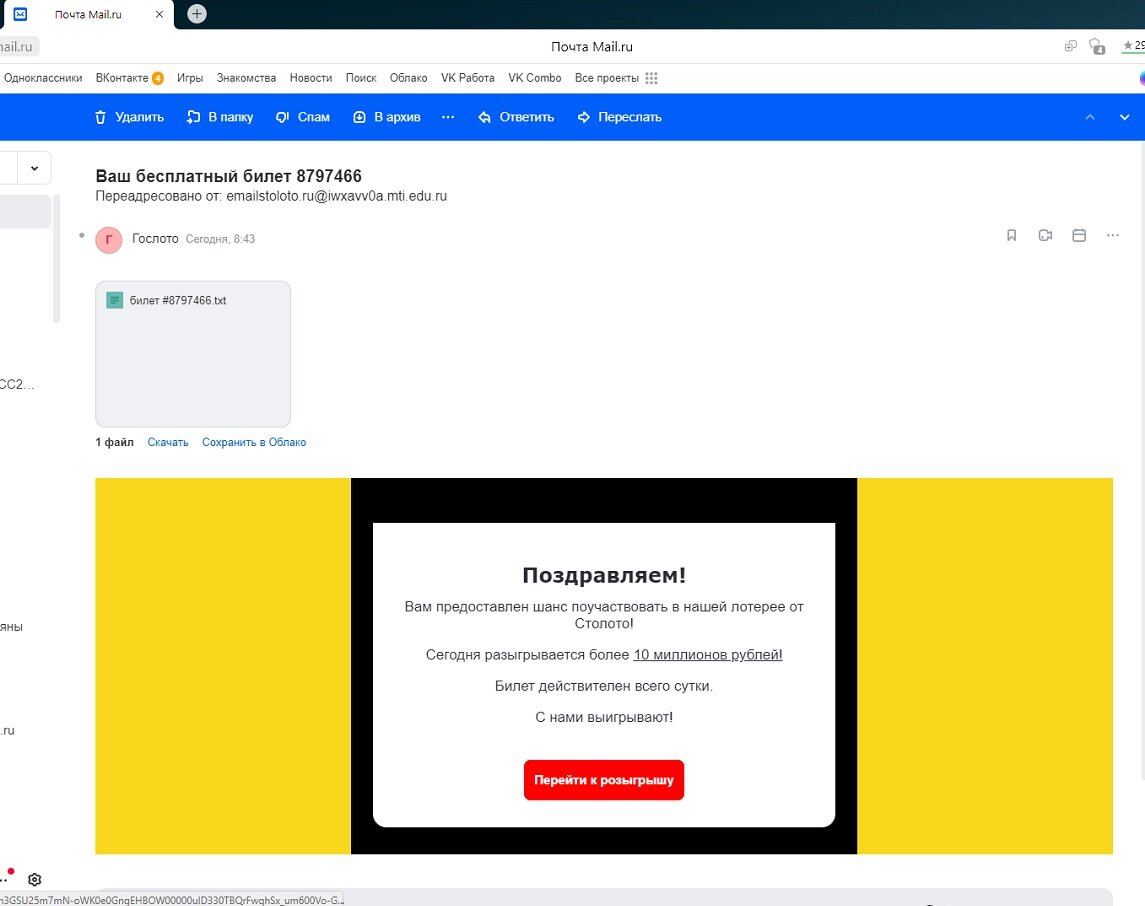
Task: Open the attachment билет #8797466.txt
Action: (193, 354)
